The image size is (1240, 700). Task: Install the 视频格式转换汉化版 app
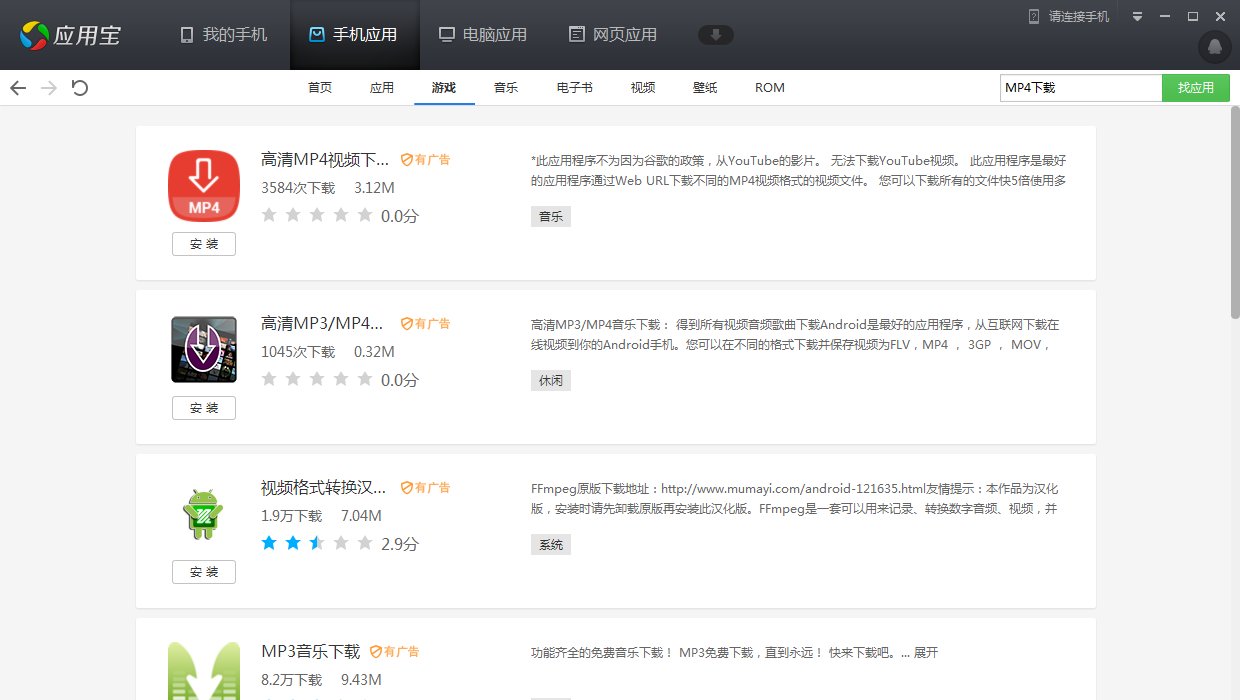coord(204,571)
